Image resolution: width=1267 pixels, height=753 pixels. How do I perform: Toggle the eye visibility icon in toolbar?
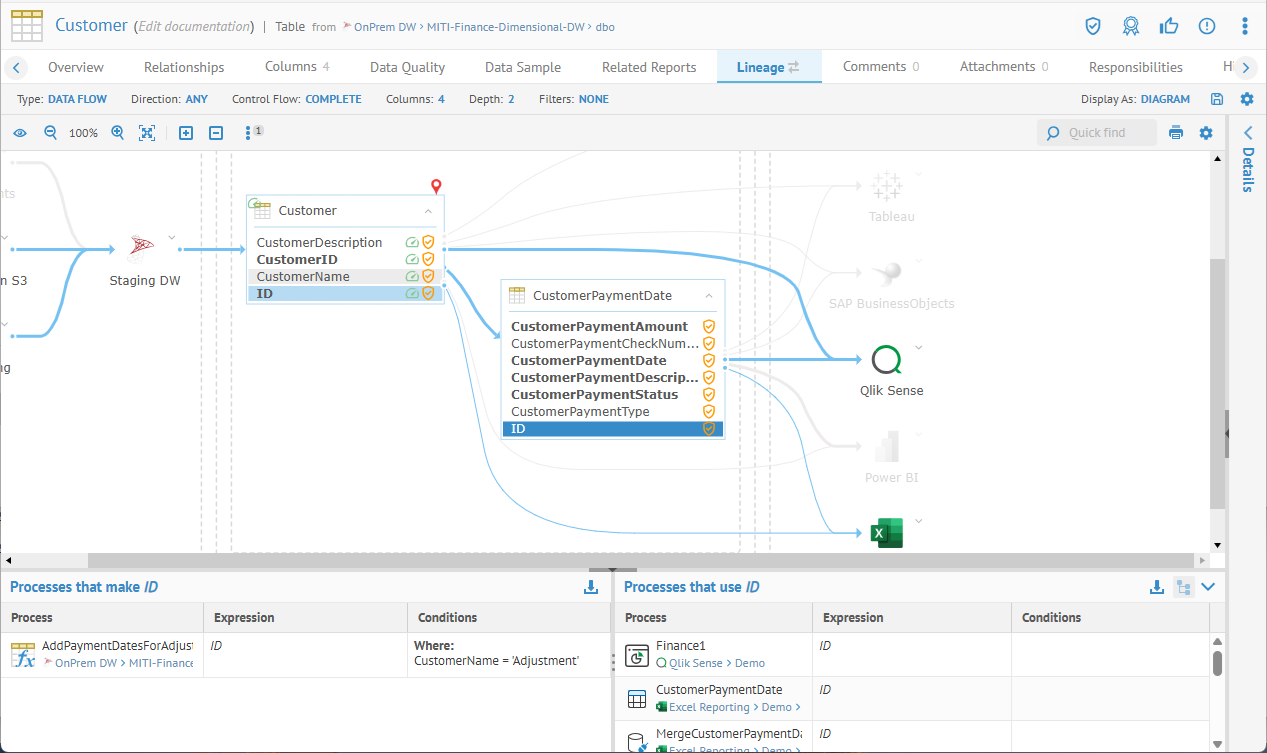coord(20,133)
